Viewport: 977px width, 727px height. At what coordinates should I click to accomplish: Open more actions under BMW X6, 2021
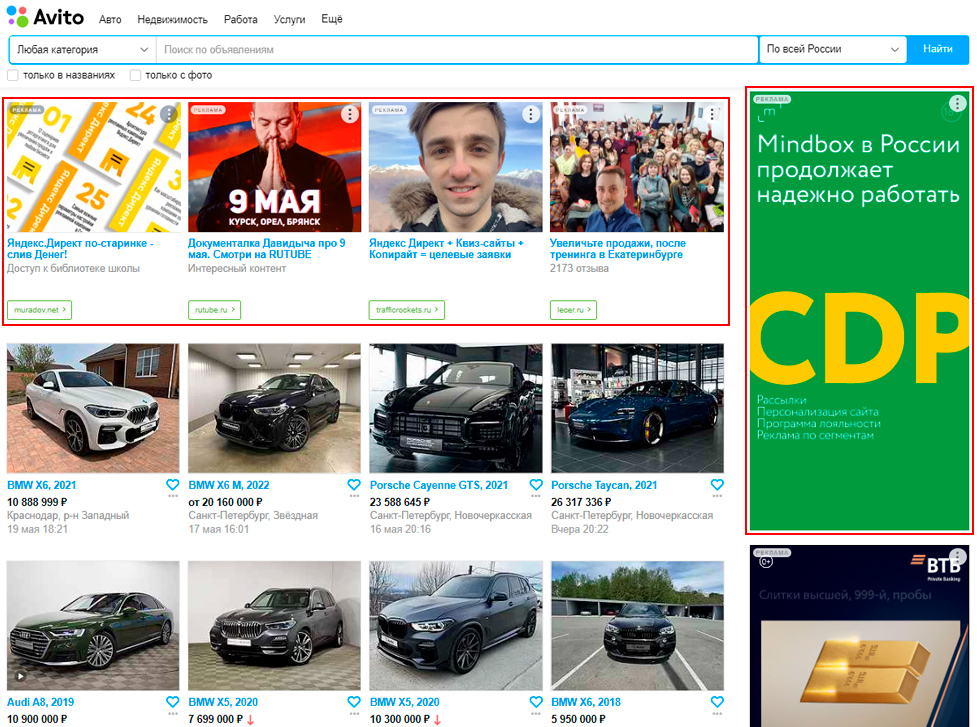173,497
